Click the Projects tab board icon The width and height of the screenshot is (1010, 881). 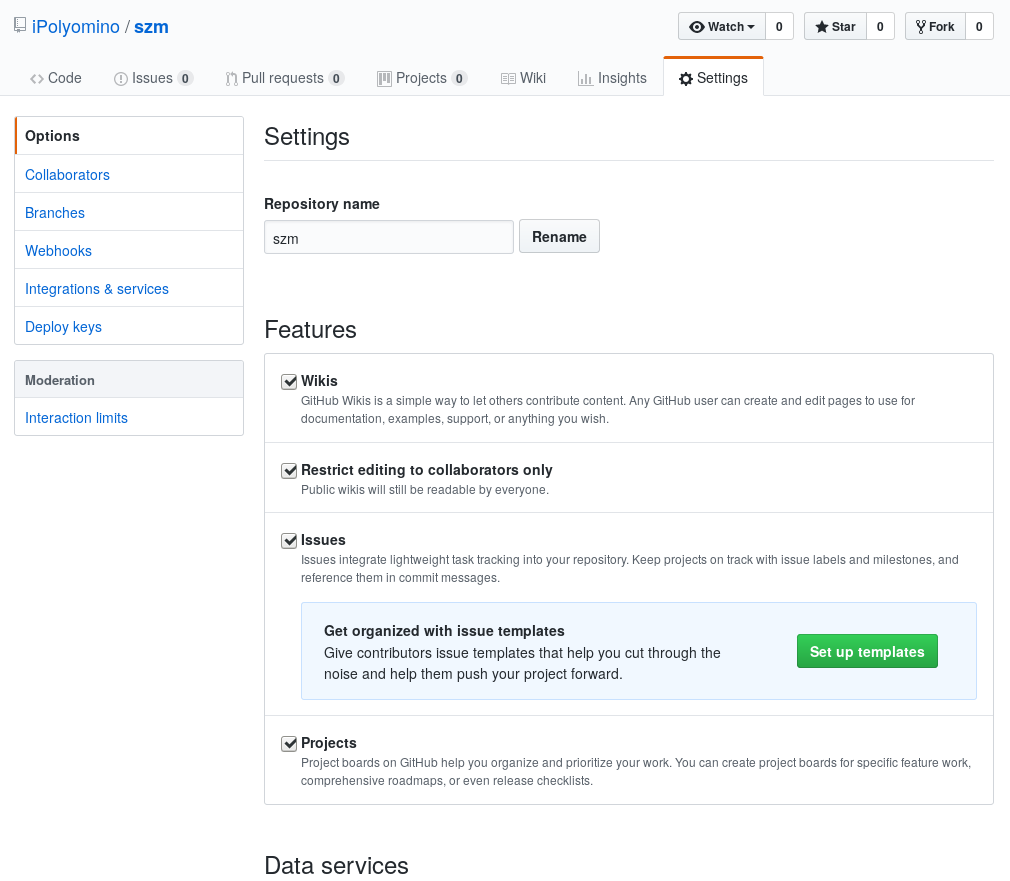[384, 79]
